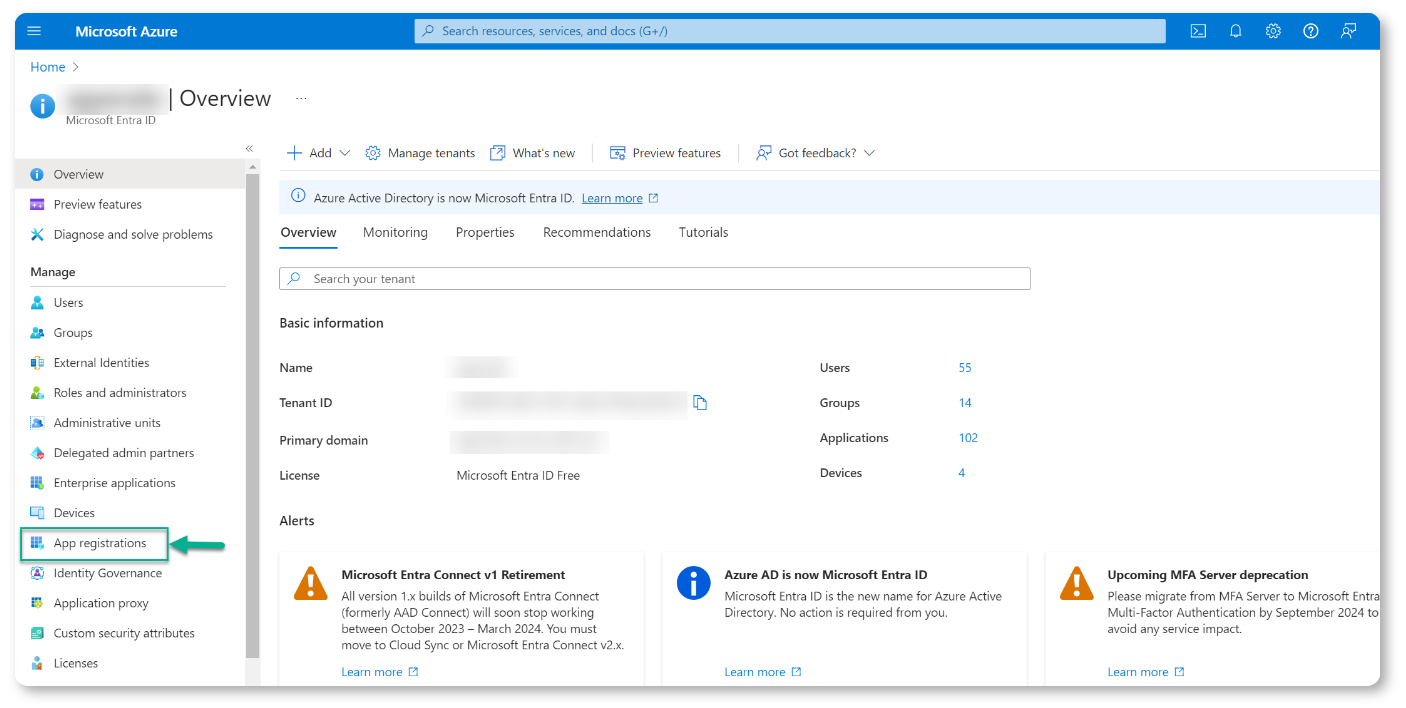Click the Search your tenant field
The width and height of the screenshot is (1406, 708).
pyautogui.click(x=655, y=279)
